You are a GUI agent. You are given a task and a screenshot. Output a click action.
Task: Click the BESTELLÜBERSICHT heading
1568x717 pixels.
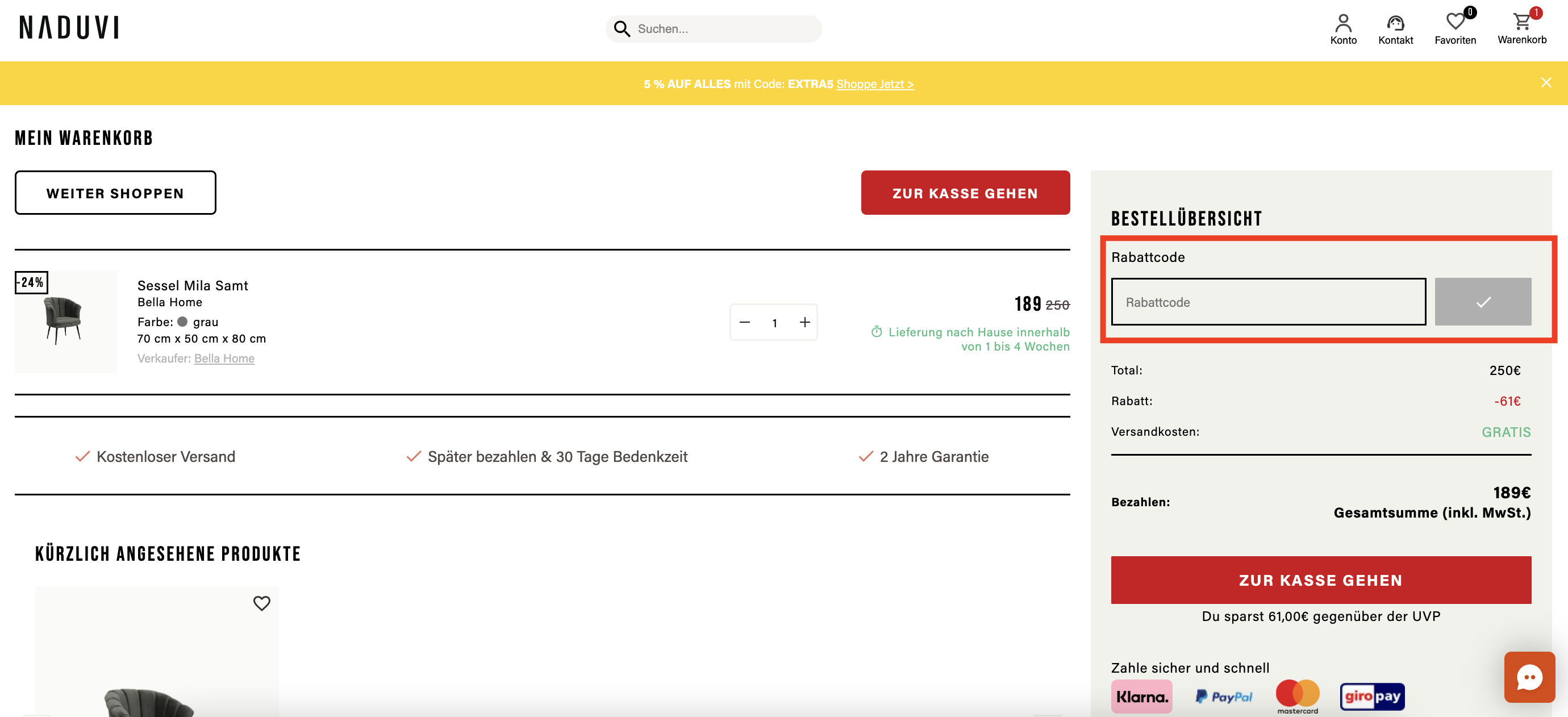coord(1186,219)
